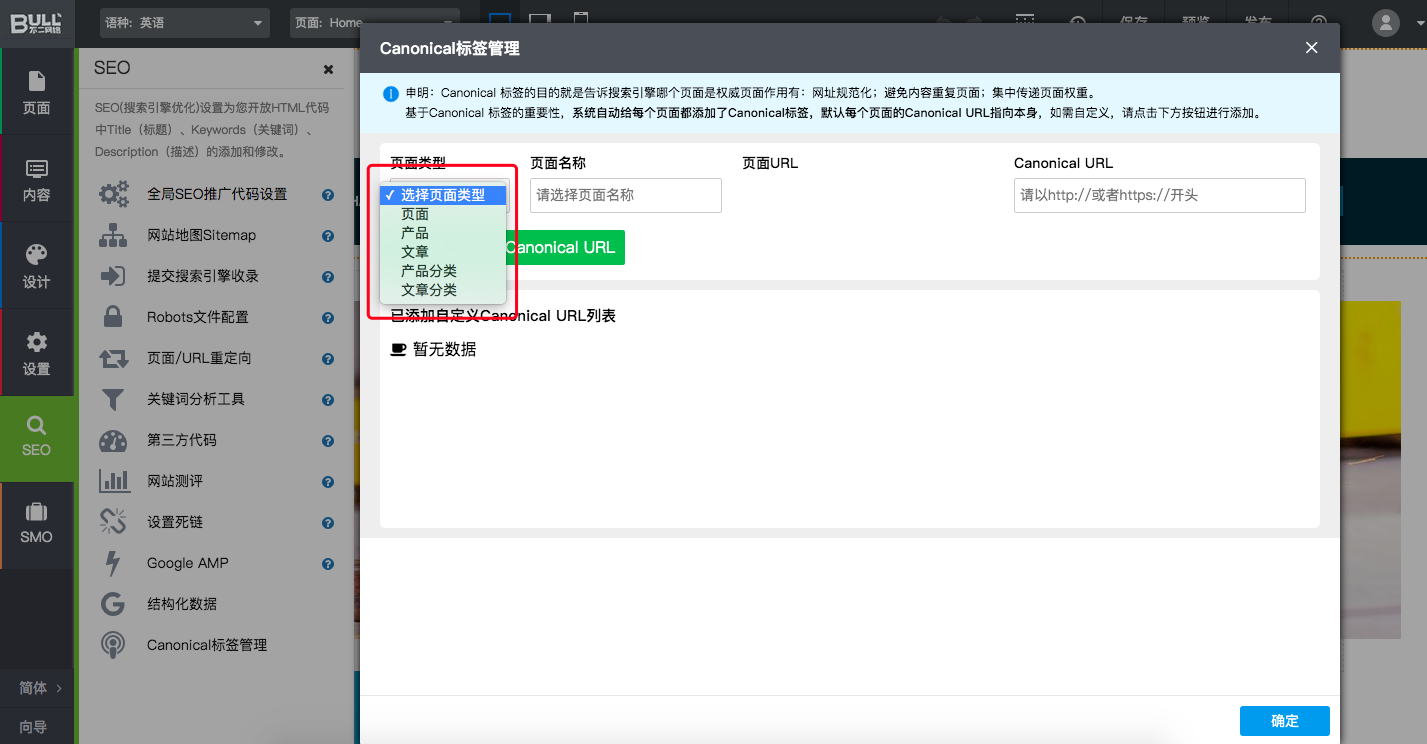Choose 文章分类 in the page type dropdown
This screenshot has height=744, width=1427.
pos(429,290)
